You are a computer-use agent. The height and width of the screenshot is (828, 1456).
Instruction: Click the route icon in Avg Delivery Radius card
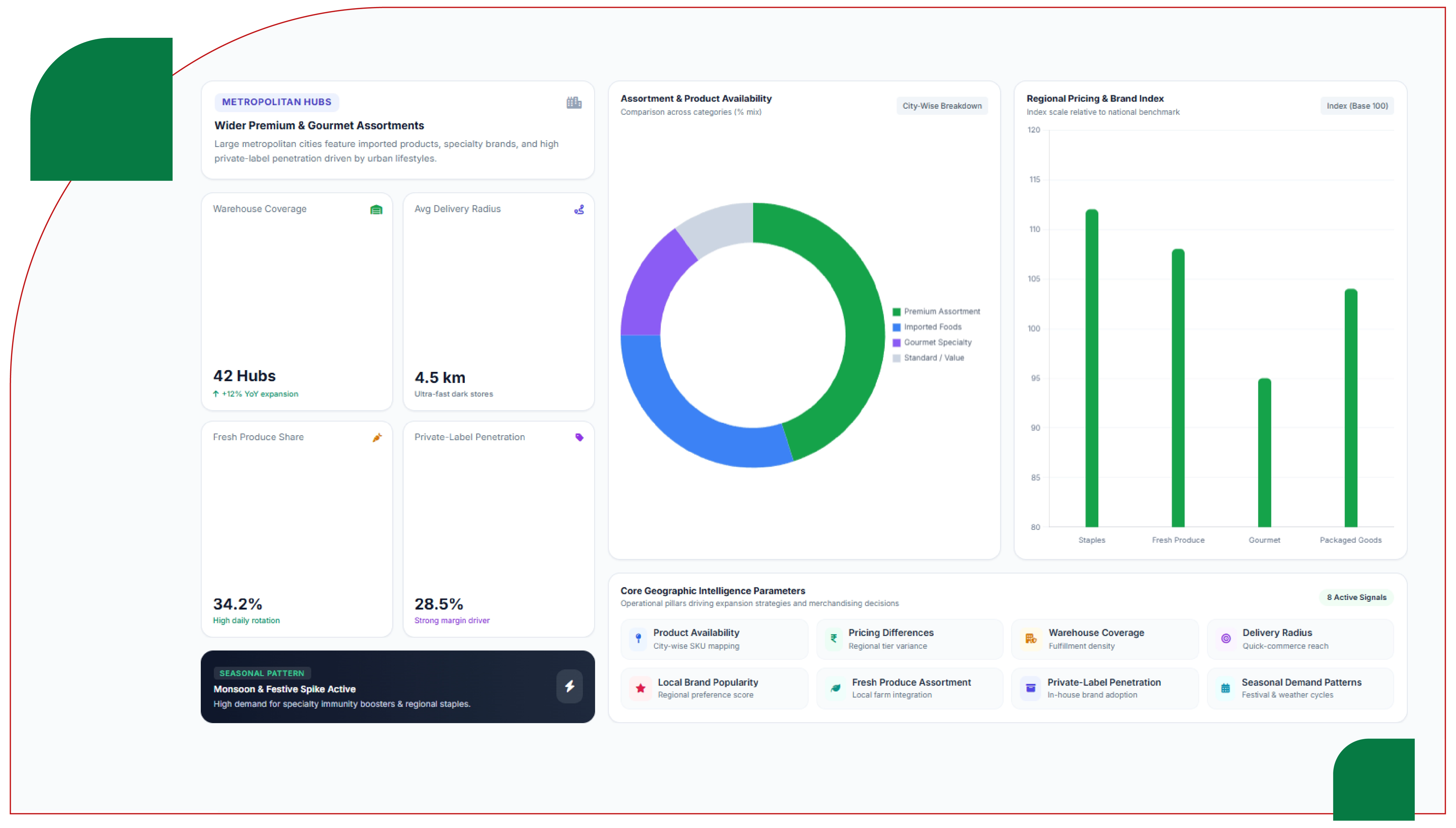pyautogui.click(x=579, y=210)
